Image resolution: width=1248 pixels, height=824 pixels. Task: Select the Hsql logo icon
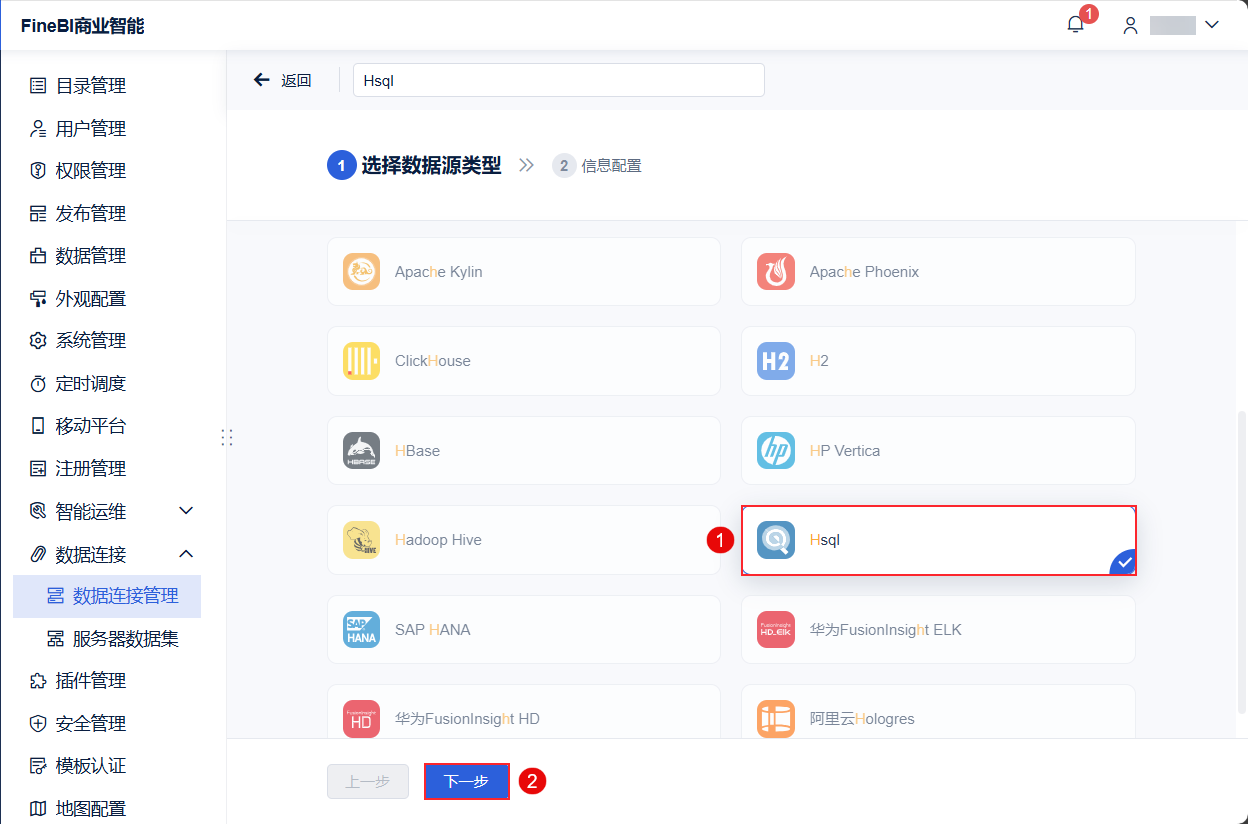[x=776, y=540]
